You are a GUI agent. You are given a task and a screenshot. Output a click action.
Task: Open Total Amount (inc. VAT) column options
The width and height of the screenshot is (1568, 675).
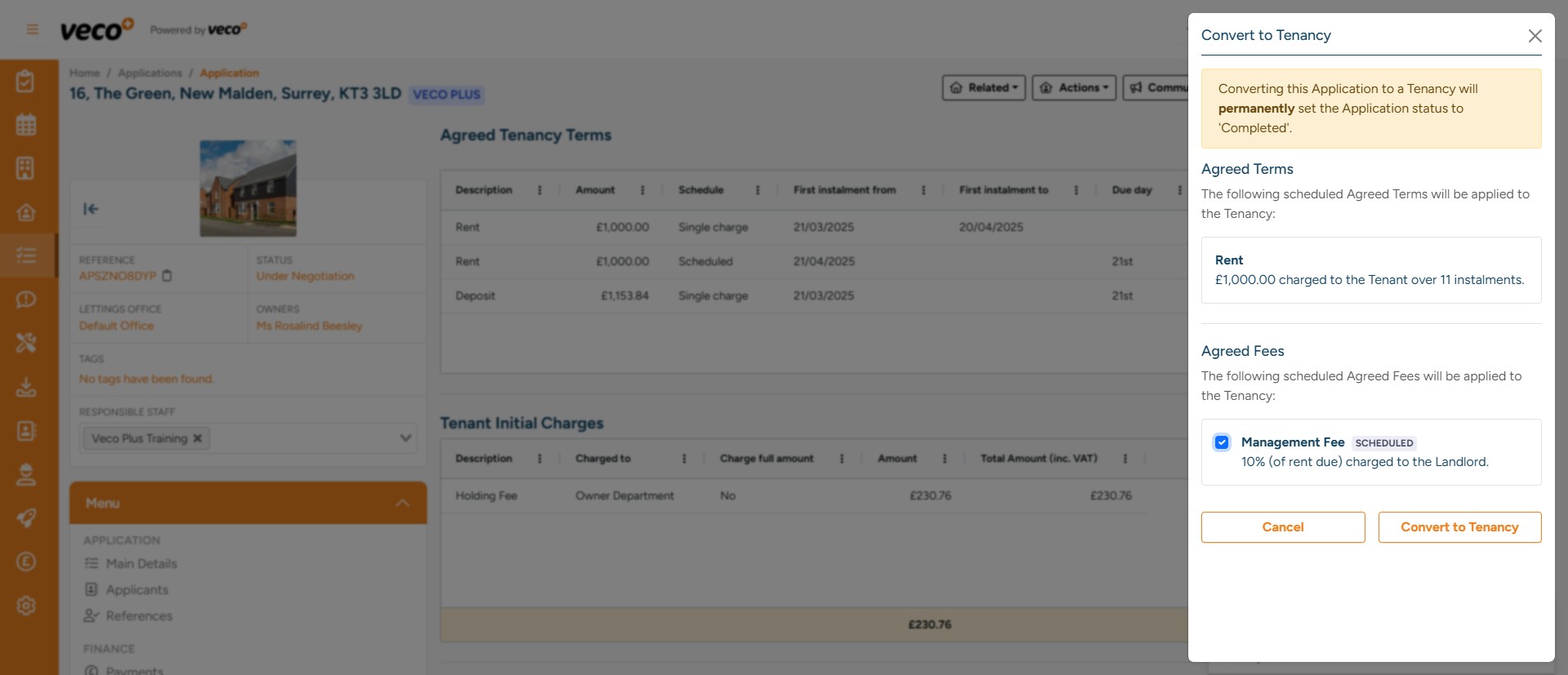1125,459
